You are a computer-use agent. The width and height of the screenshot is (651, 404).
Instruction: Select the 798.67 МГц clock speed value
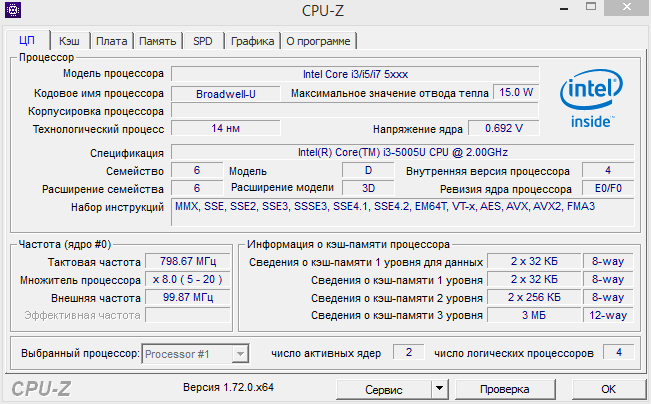188,261
